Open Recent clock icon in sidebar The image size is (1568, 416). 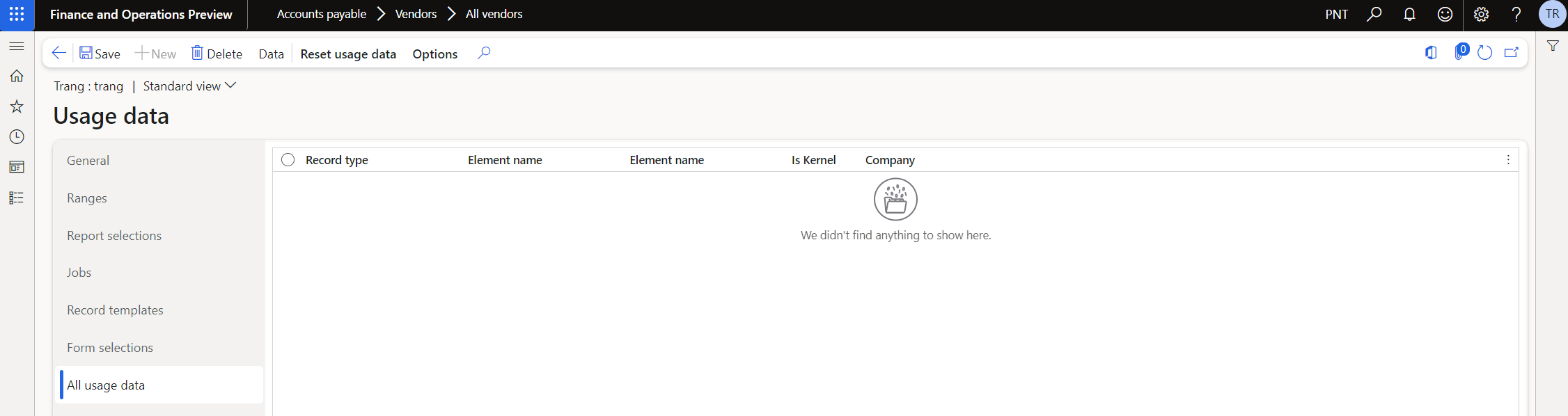click(17, 137)
